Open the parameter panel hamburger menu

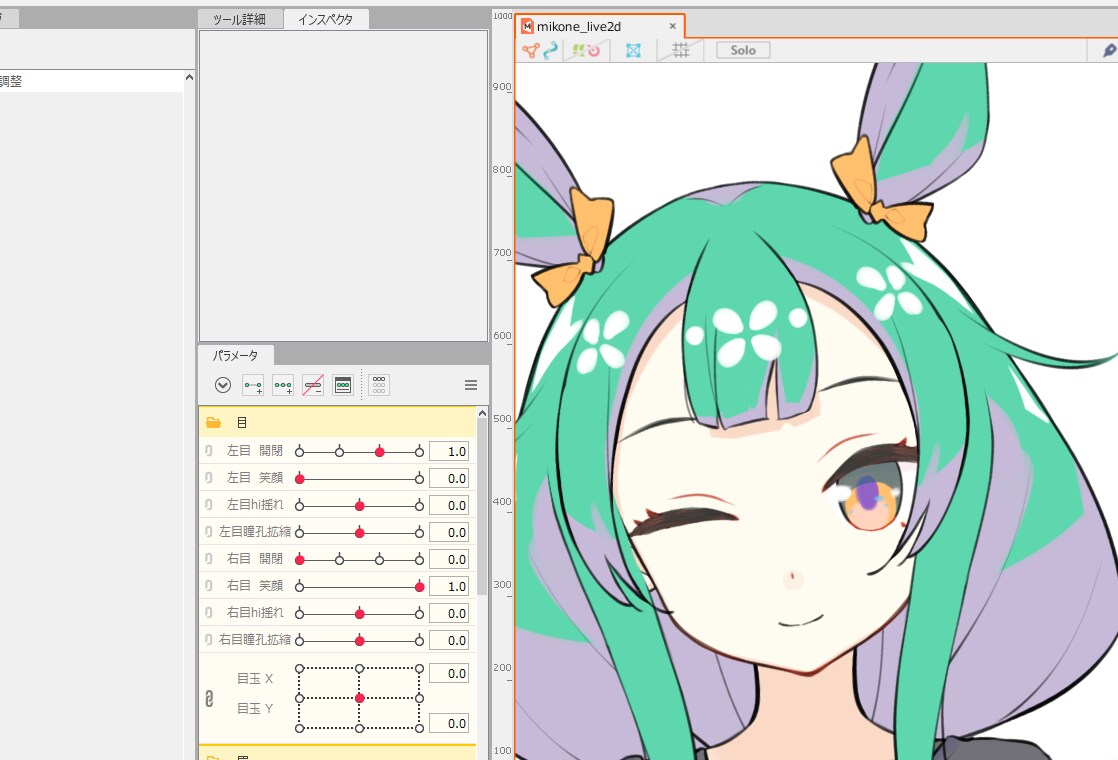[471, 385]
